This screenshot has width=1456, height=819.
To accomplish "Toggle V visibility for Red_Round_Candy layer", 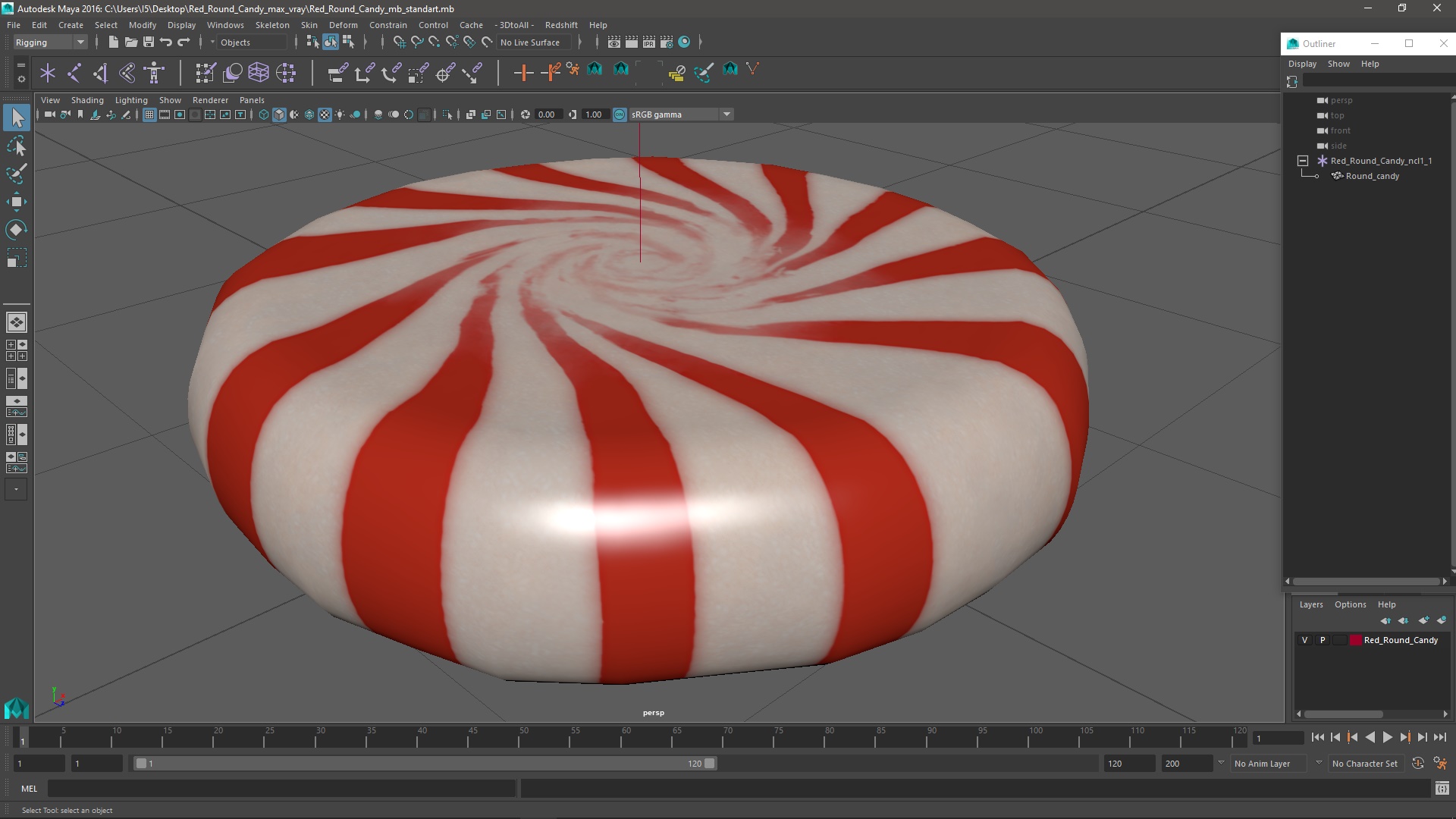I will 1304,640.
